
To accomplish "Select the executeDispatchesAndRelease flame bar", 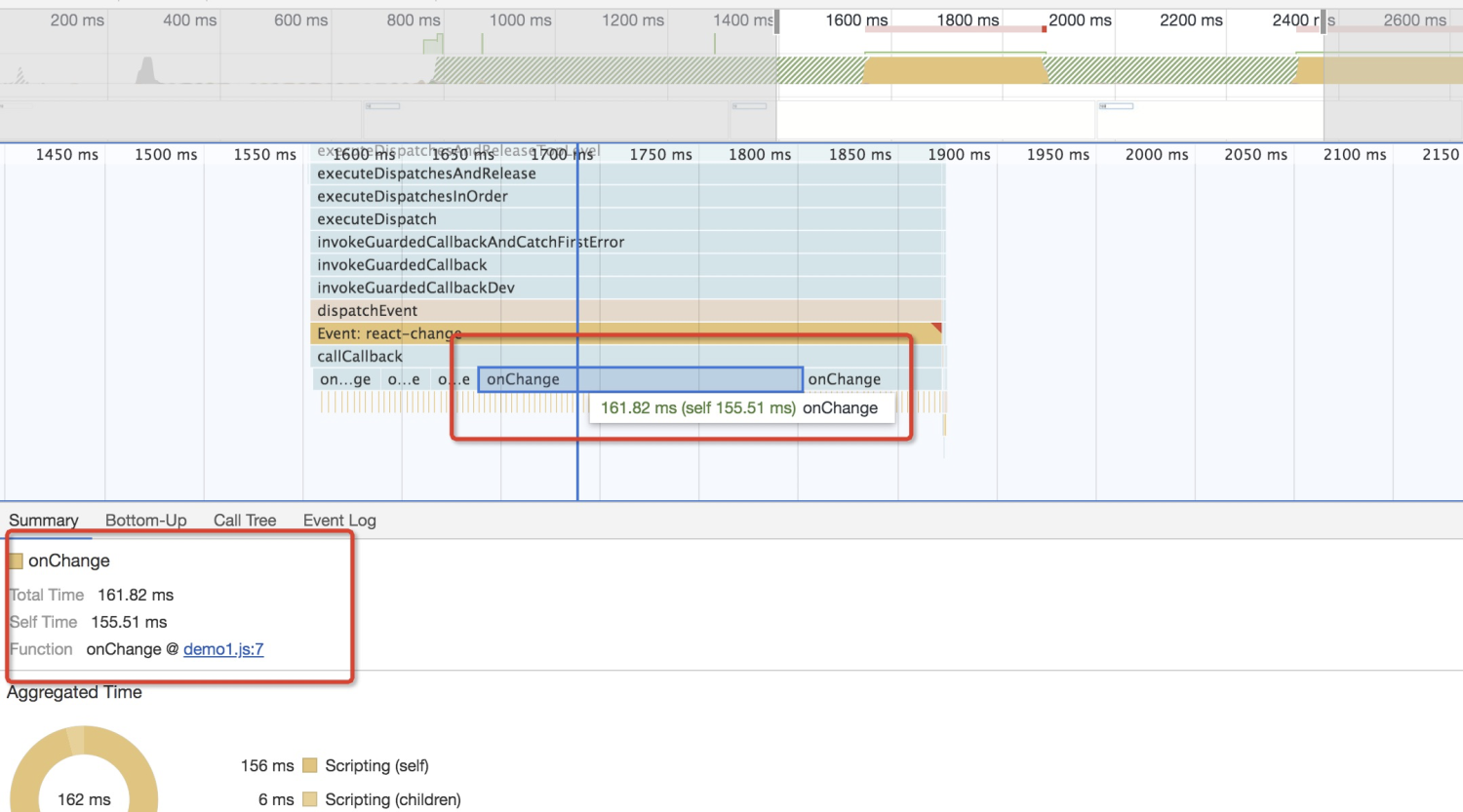I will click(627, 174).
